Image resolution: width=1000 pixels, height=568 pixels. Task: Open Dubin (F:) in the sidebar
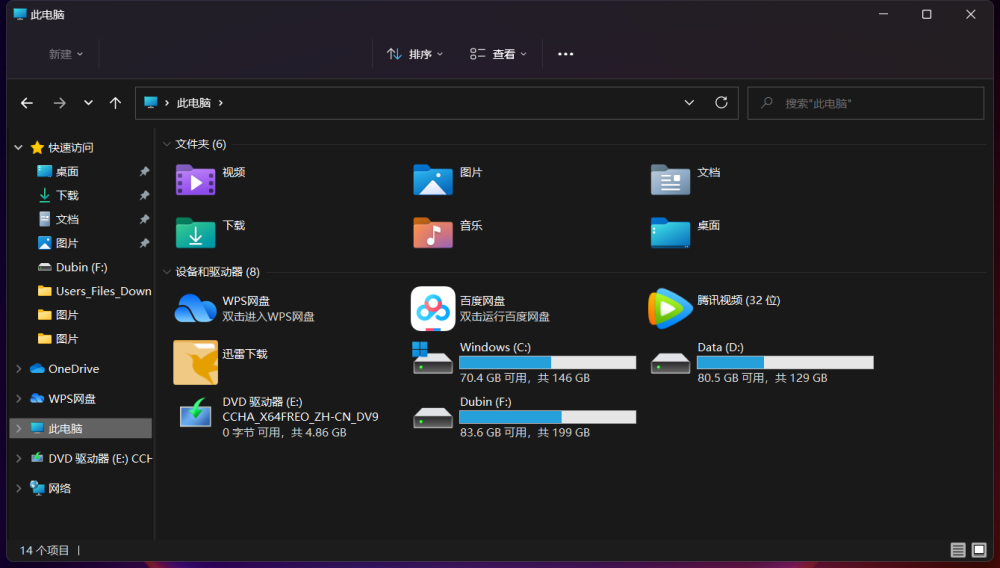pos(81,267)
